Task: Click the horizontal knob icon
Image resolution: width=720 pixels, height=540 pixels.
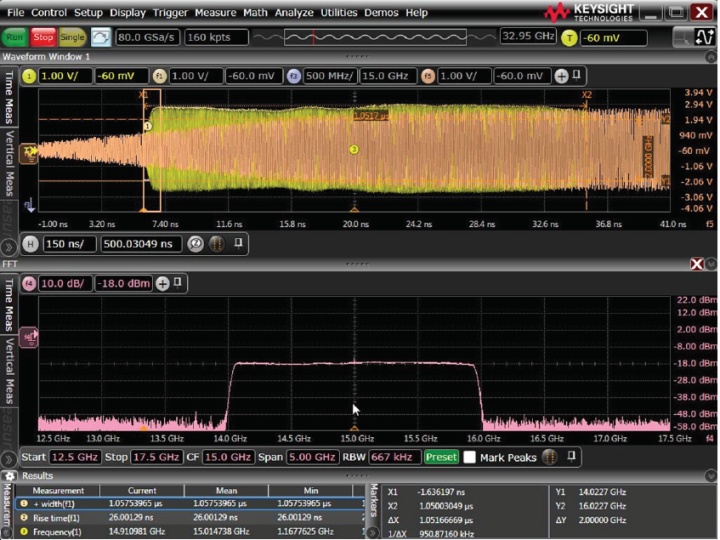Action: (217, 244)
